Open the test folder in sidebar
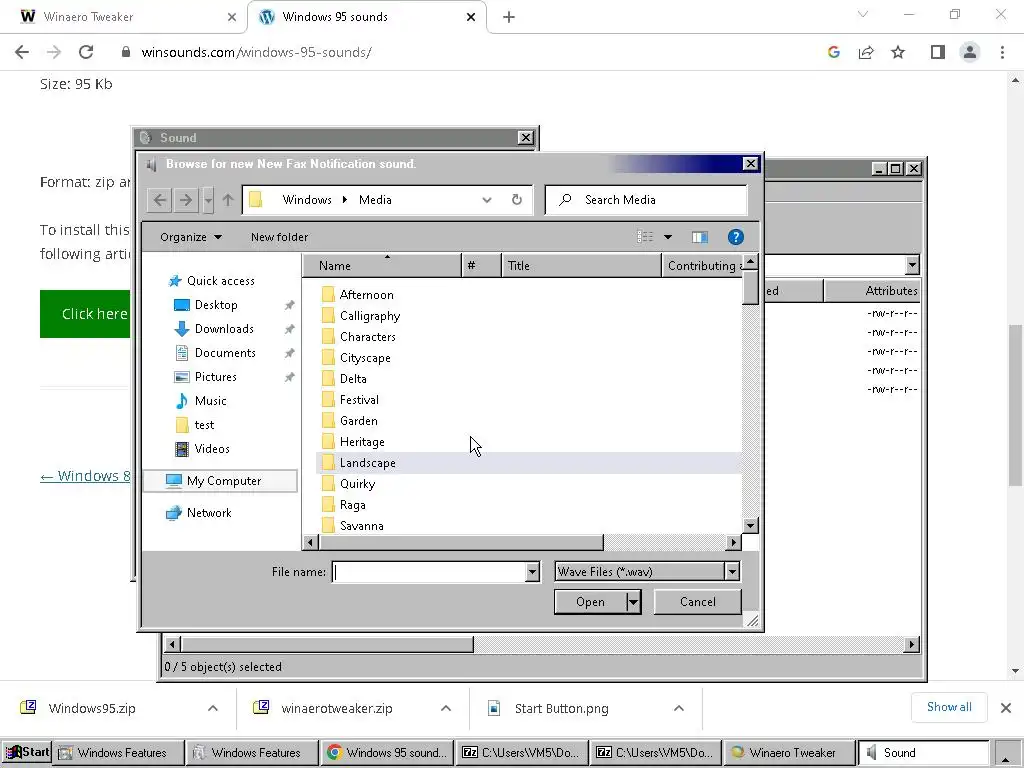 [x=204, y=425]
